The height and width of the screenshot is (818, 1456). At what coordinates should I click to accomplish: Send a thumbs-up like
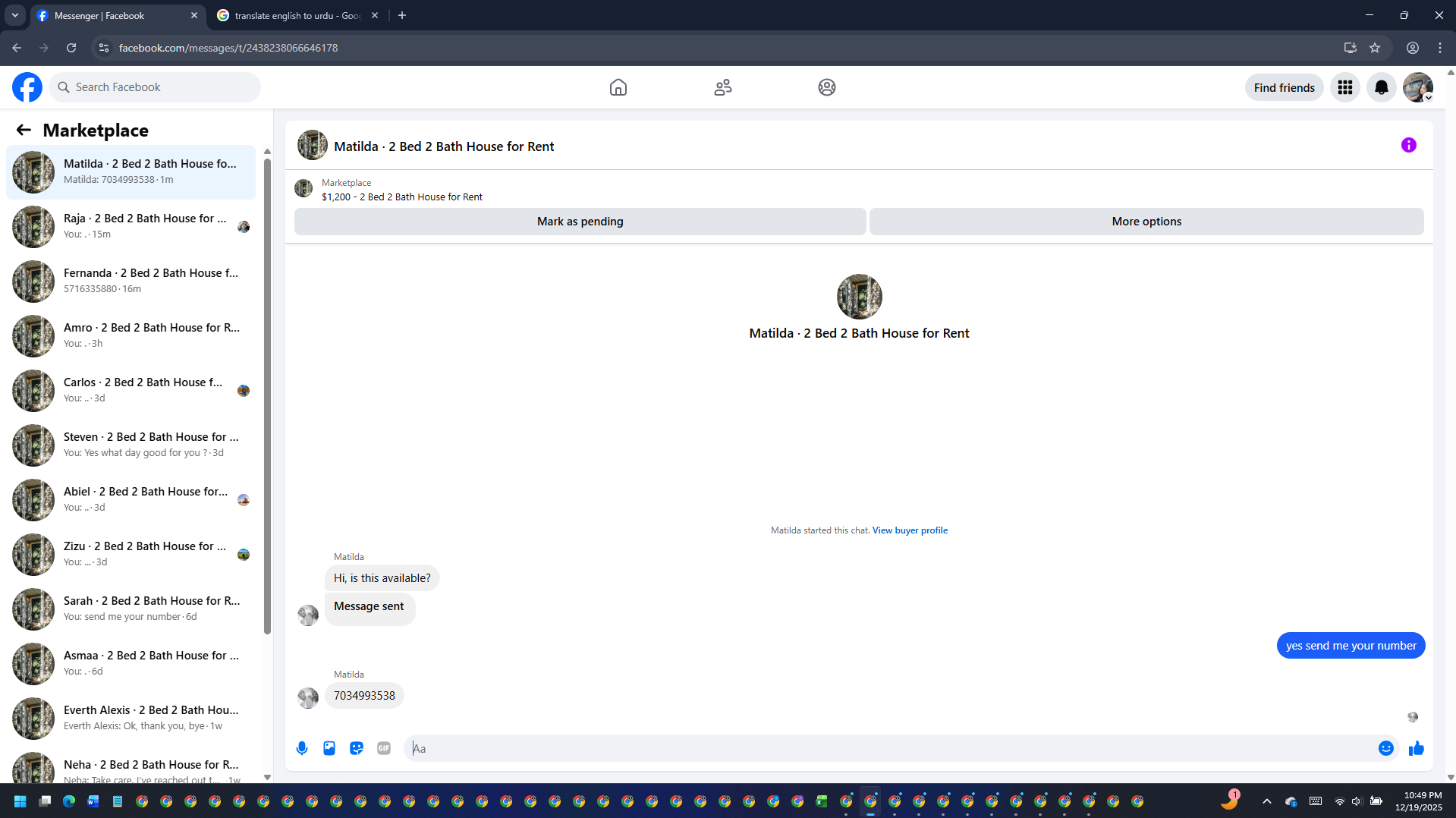(x=1417, y=748)
